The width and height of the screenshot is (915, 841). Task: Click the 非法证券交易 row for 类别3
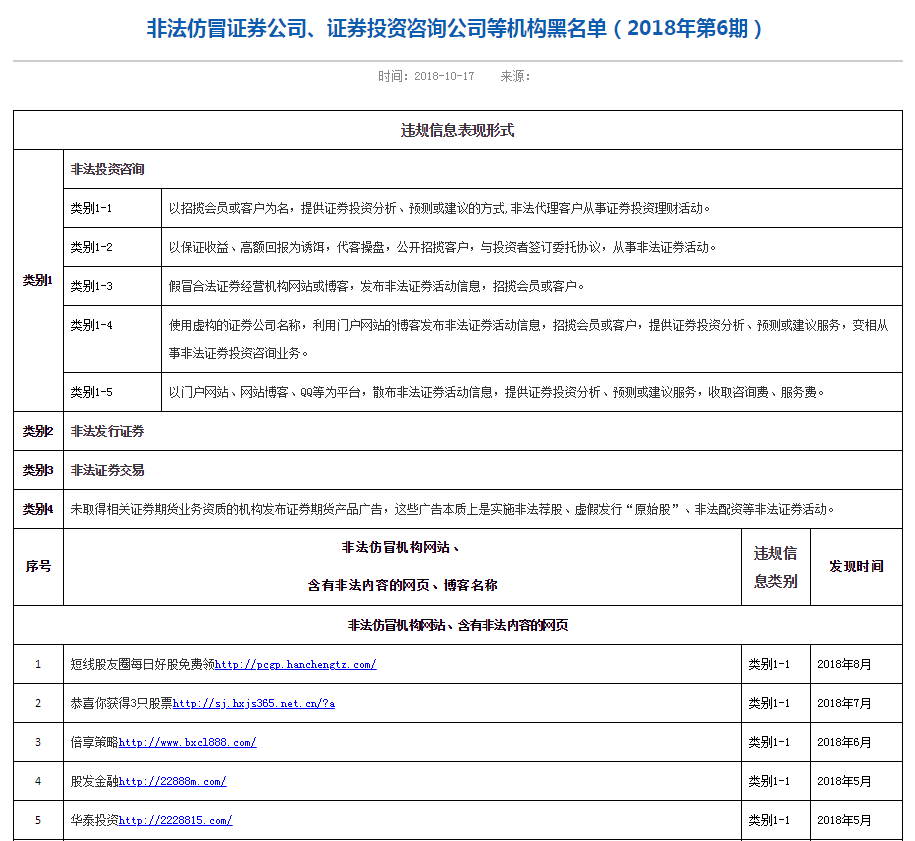107,470
